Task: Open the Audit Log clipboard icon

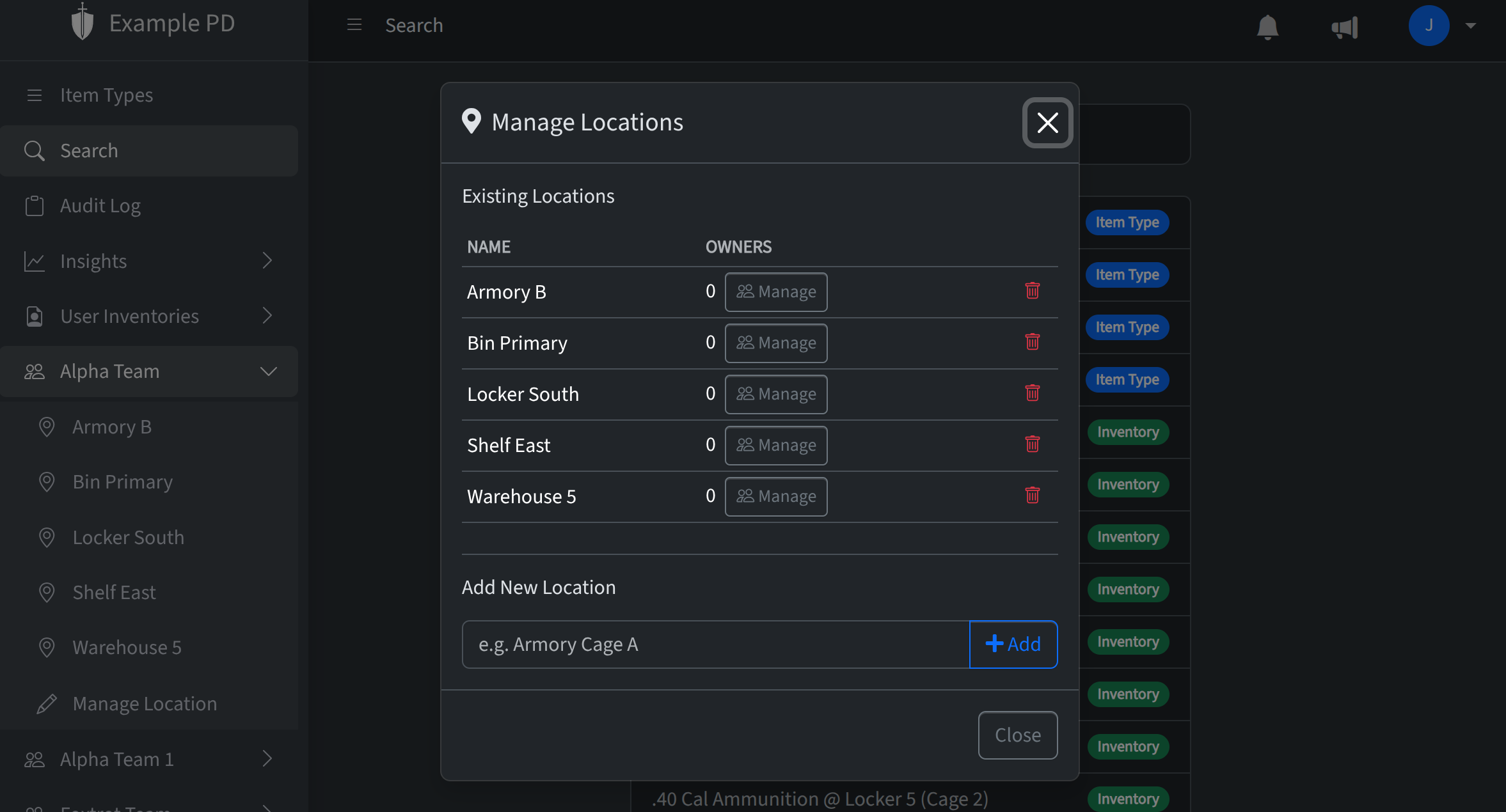Action: (35, 205)
